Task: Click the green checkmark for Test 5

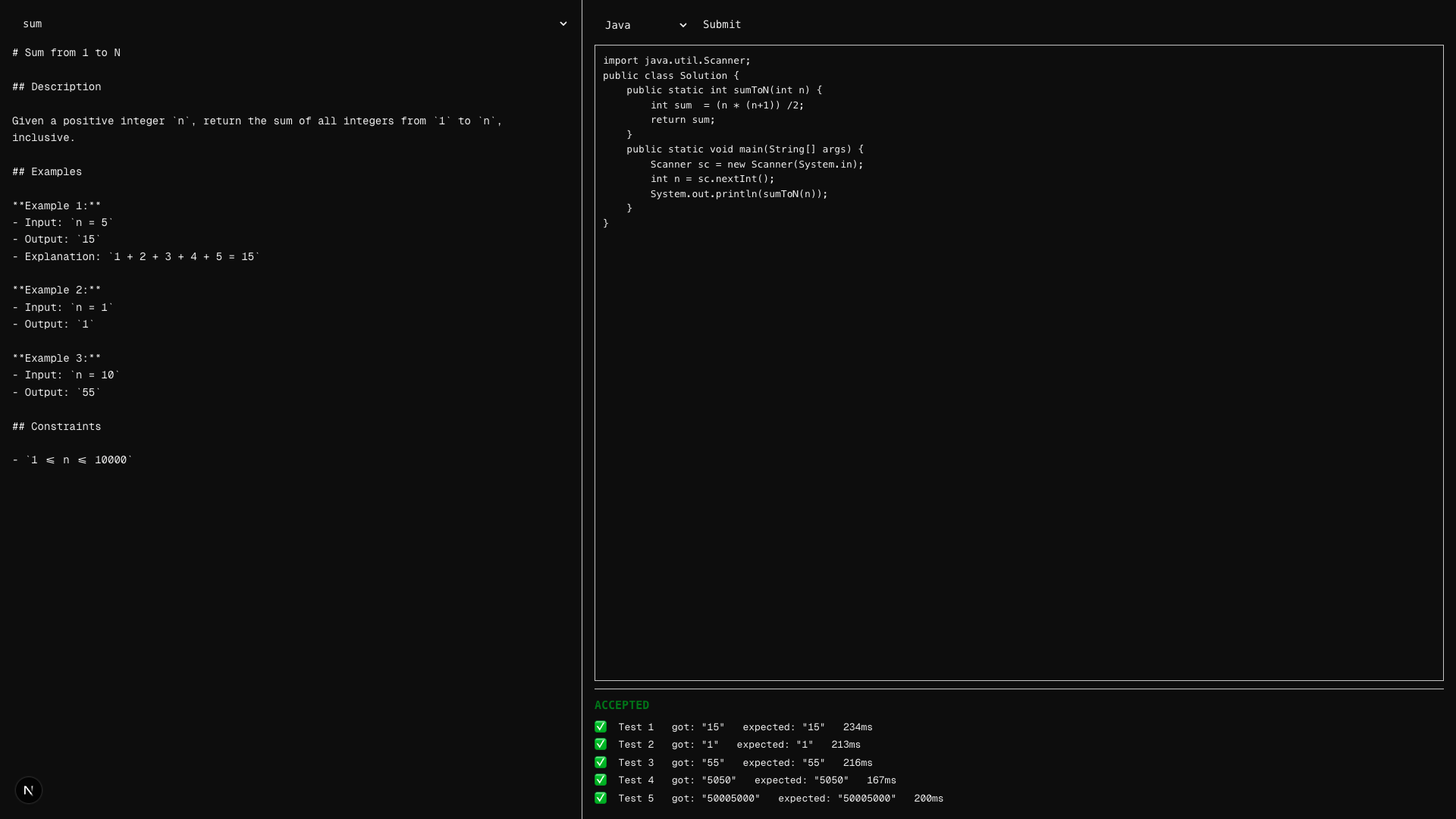Action: pyautogui.click(x=601, y=798)
